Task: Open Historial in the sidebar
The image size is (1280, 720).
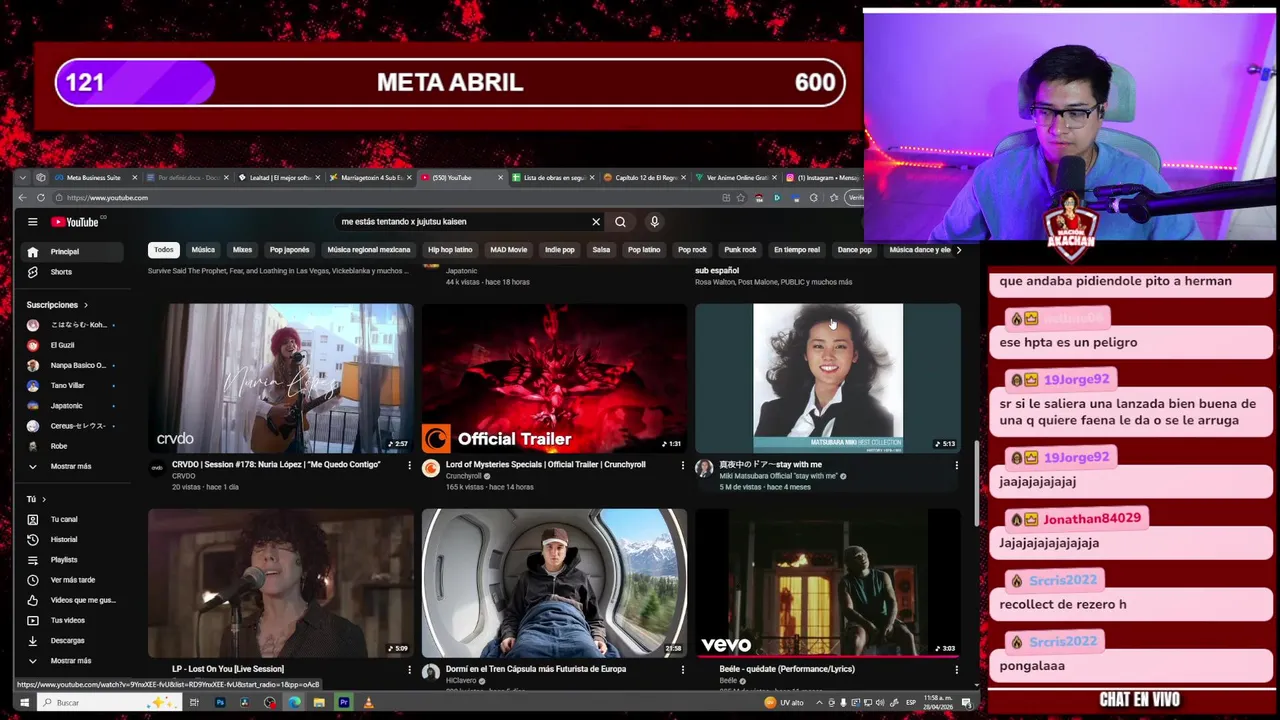Action: pyautogui.click(x=70, y=539)
